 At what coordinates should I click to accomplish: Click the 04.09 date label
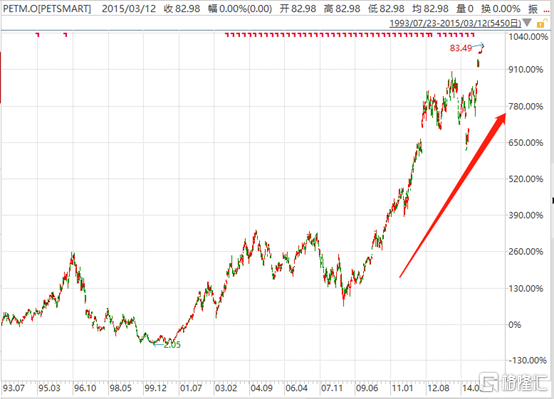point(261,388)
